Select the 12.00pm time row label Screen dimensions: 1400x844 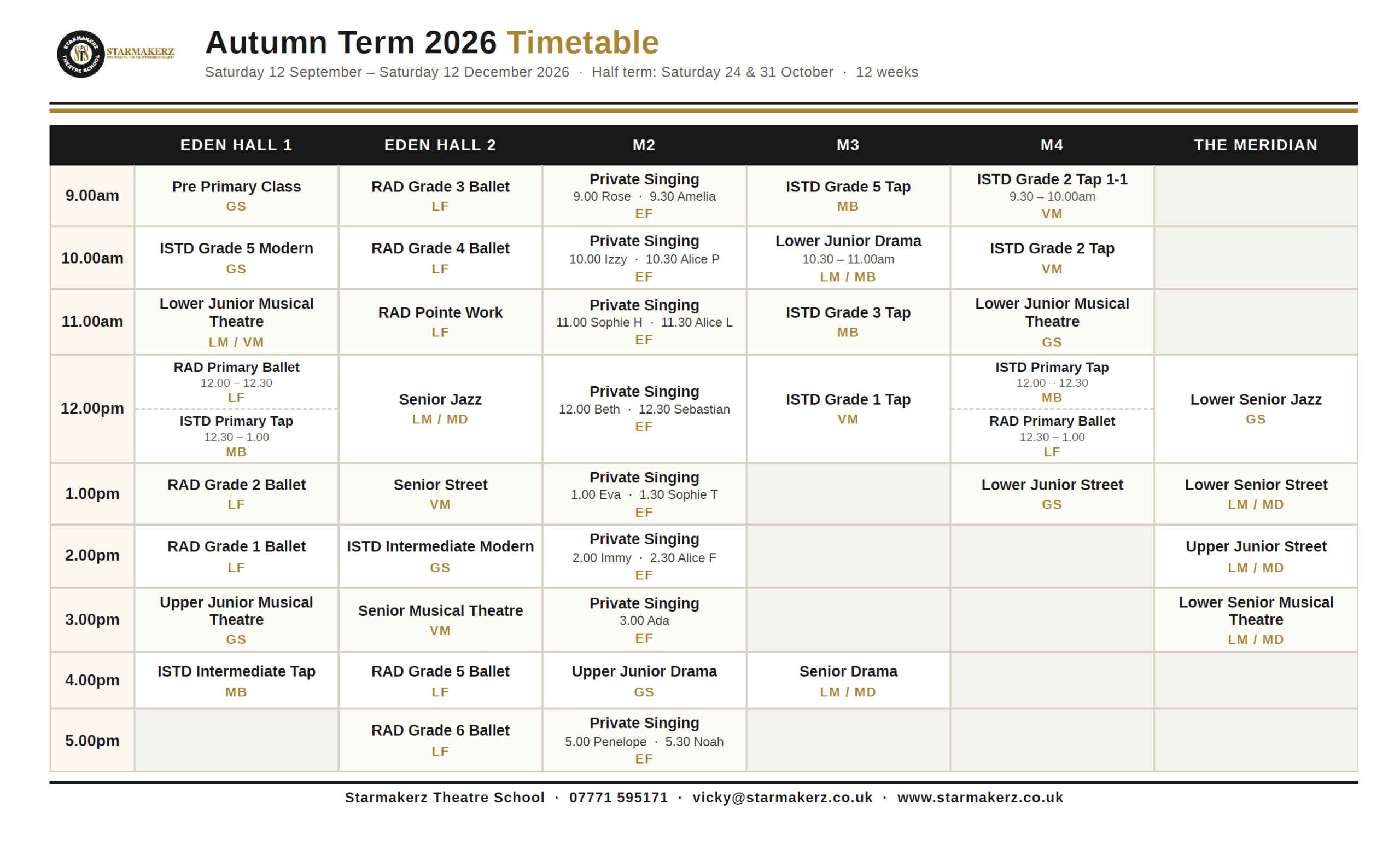tap(92, 409)
